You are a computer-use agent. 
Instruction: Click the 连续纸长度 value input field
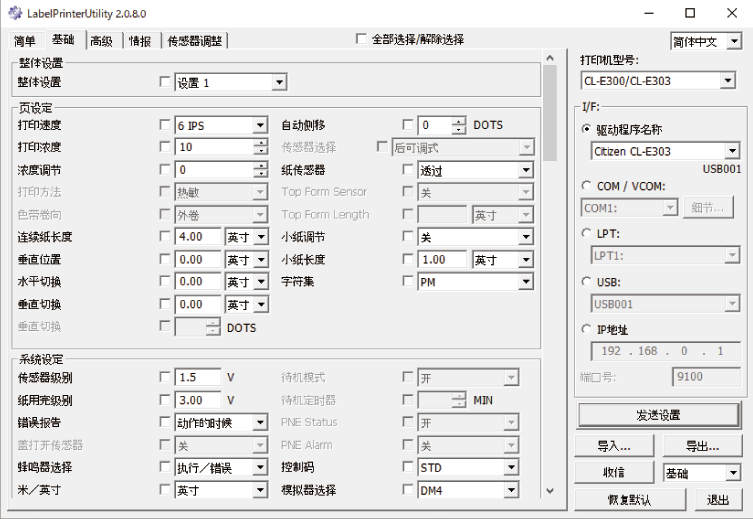click(x=198, y=237)
